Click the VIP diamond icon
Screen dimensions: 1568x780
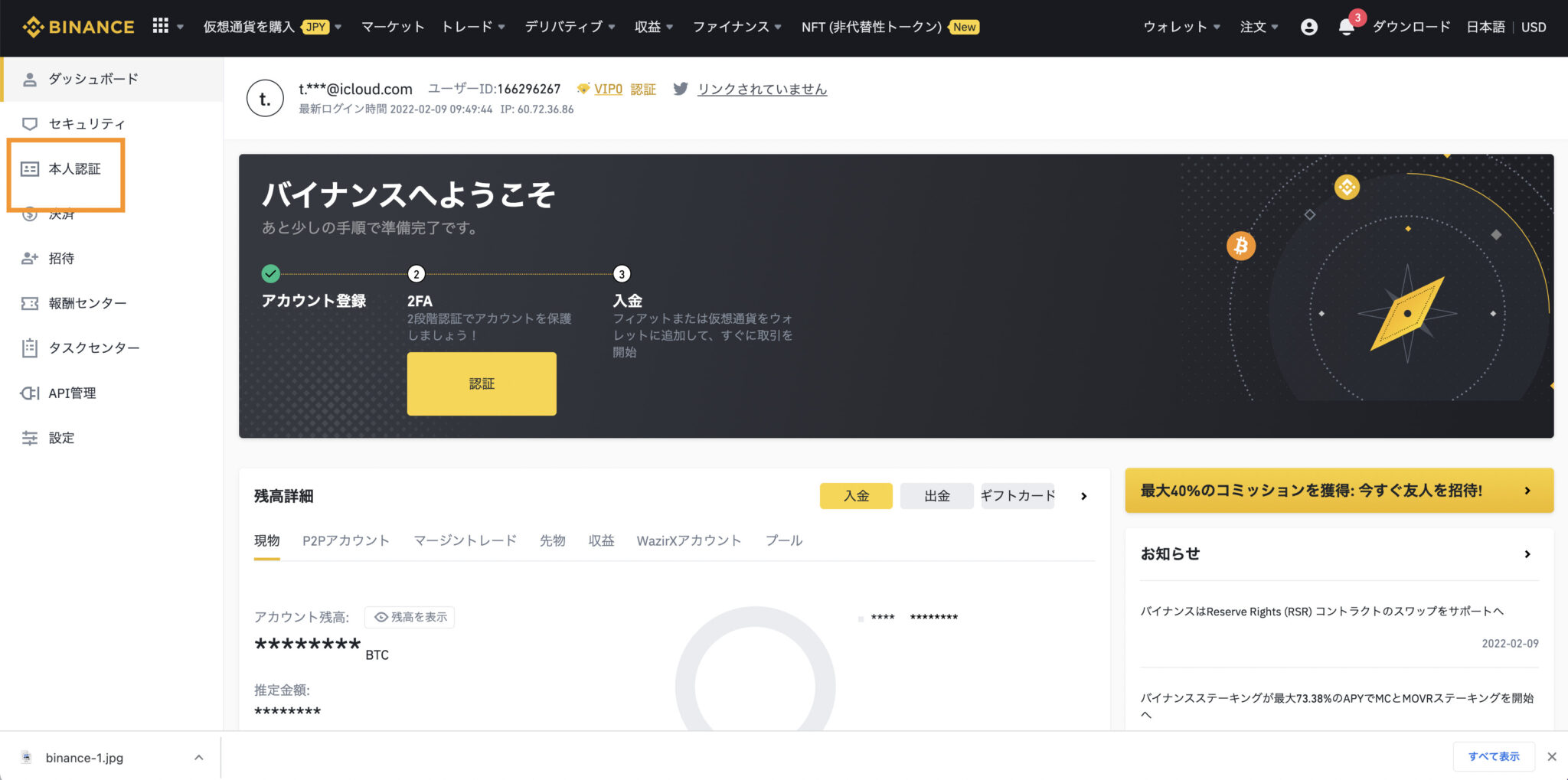tap(583, 89)
